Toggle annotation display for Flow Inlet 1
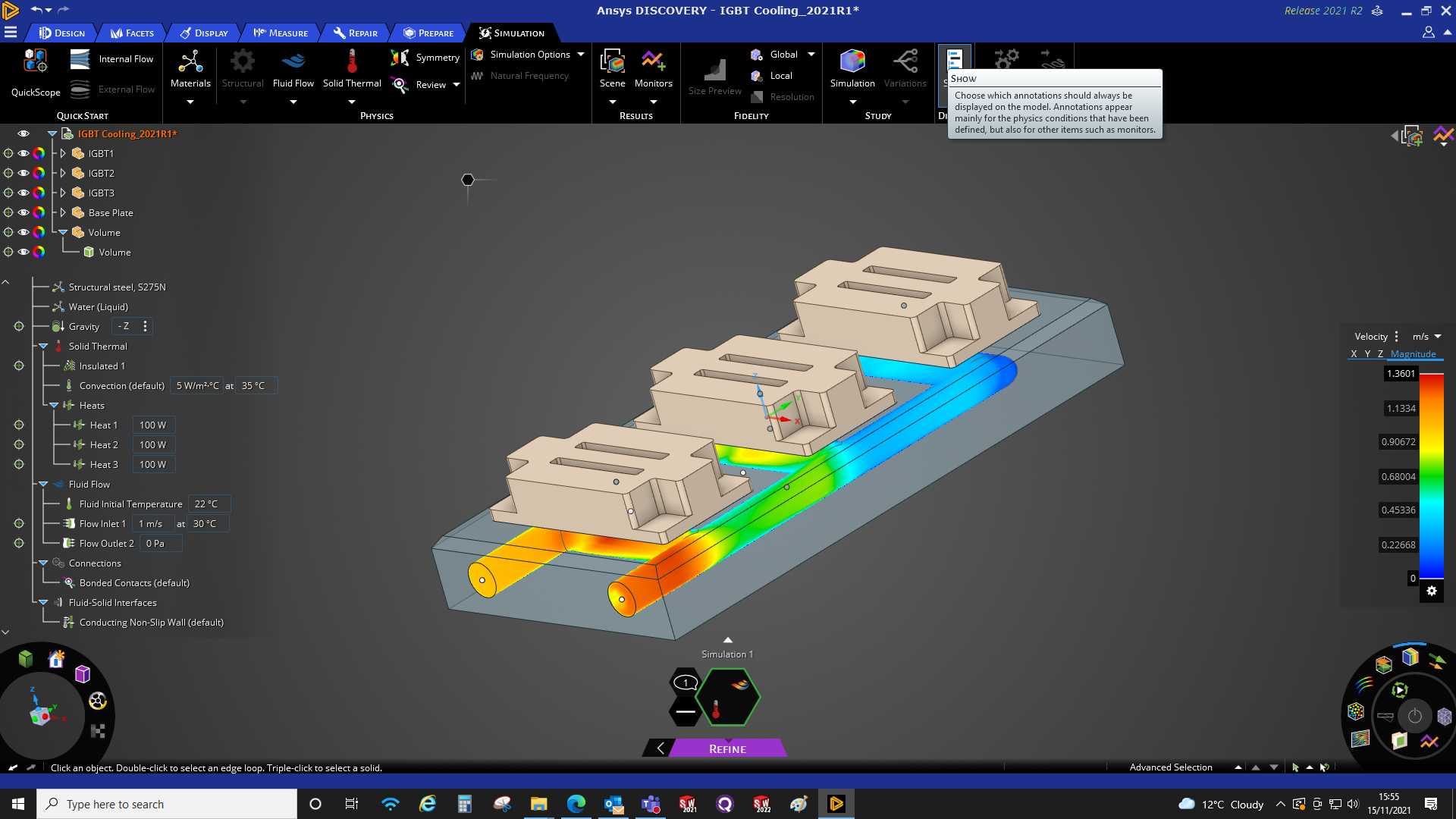1456x819 pixels. pos(19,524)
